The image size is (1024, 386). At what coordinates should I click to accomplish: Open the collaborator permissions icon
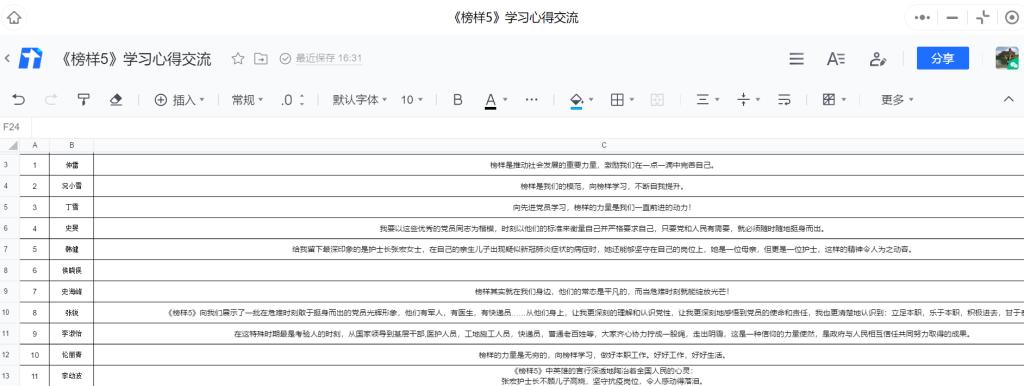point(878,59)
